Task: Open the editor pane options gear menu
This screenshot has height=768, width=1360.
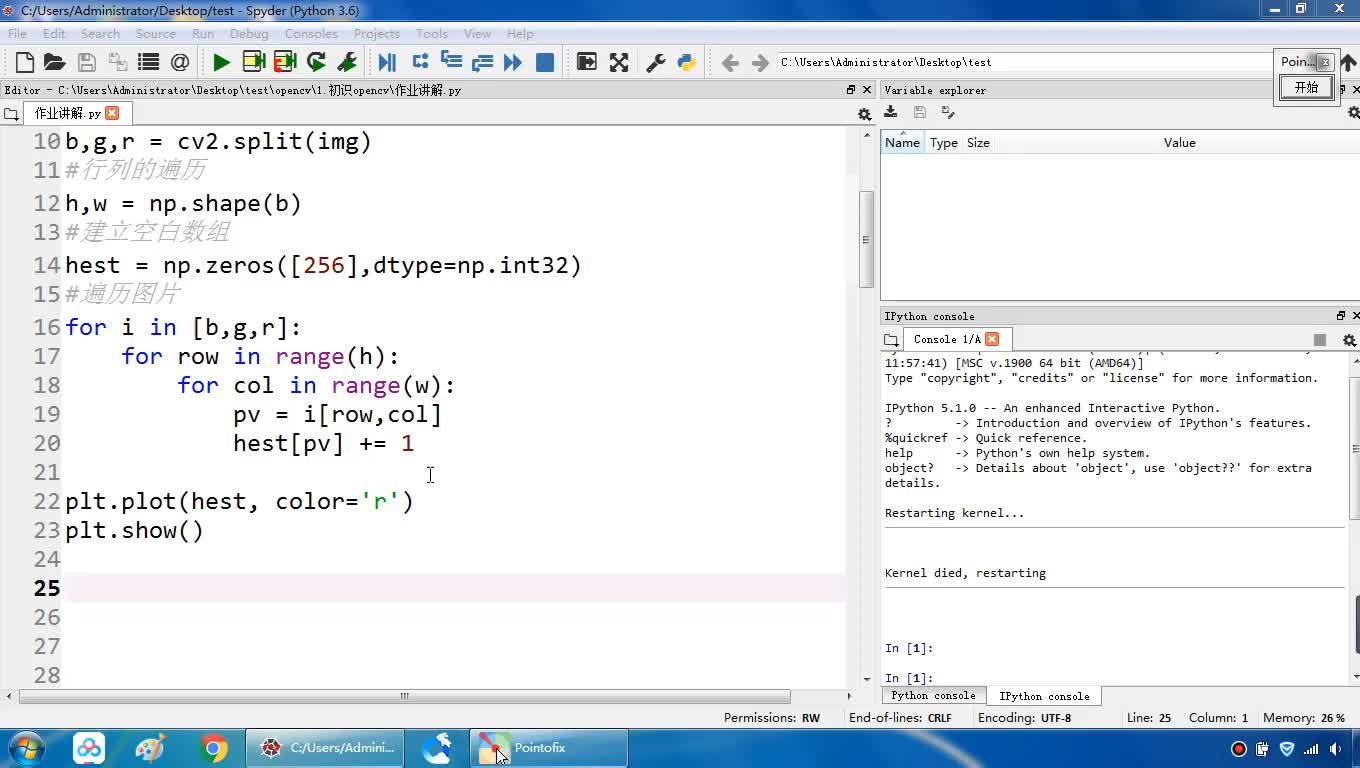Action: (x=865, y=114)
